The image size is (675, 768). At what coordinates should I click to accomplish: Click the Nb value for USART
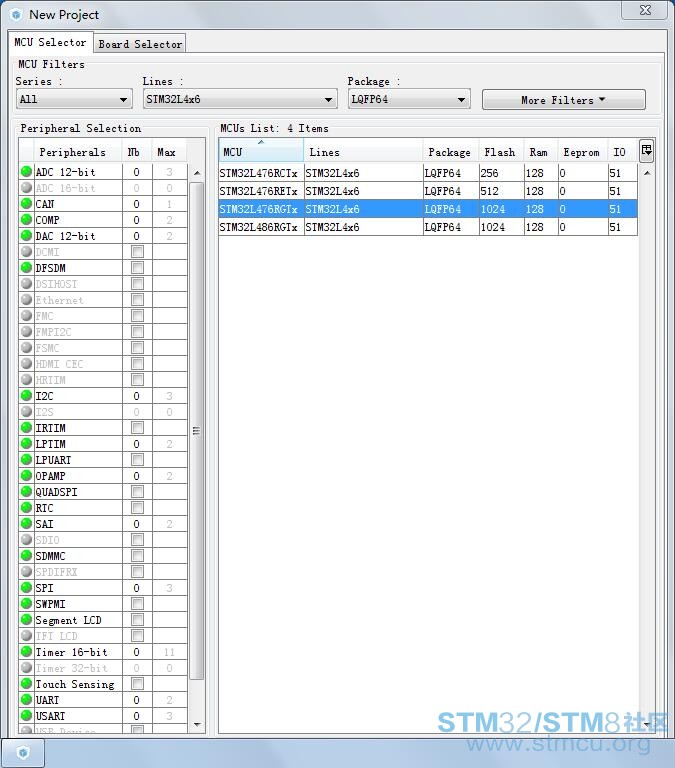pos(137,716)
